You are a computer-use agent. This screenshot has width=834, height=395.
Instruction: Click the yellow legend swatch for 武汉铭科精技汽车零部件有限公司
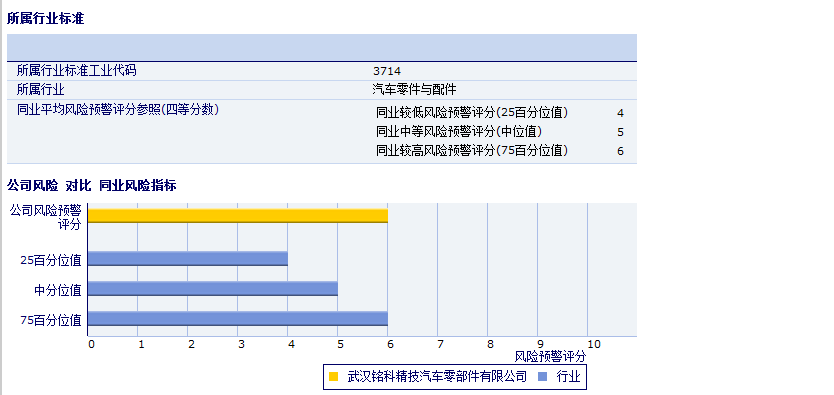click(333, 377)
